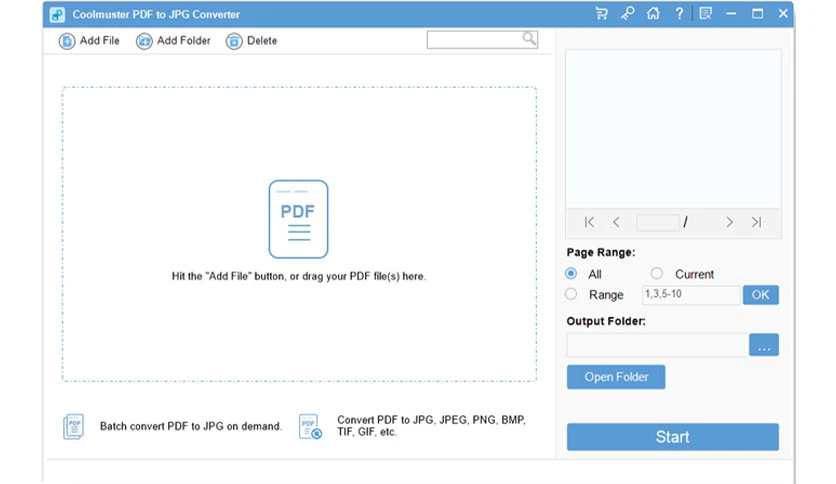
Task: Click the Add Folder icon
Action: pos(144,41)
